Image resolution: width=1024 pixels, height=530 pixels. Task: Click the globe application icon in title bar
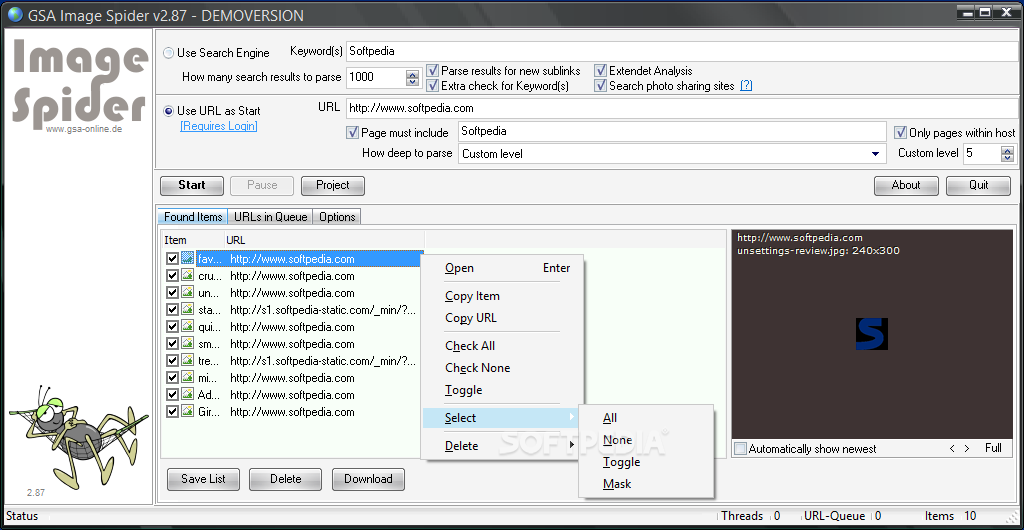pyautogui.click(x=14, y=15)
